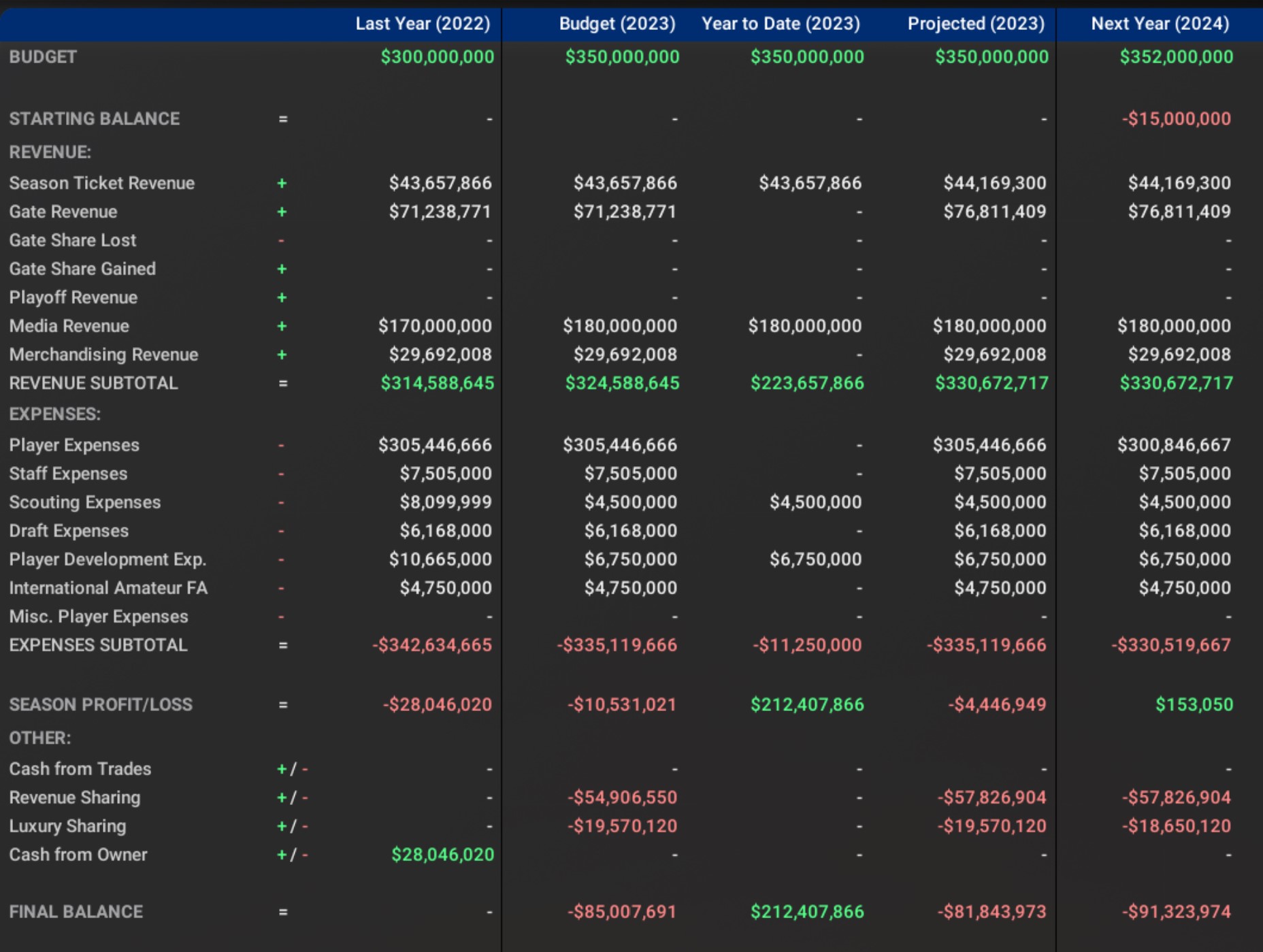Click the -$18,650,120 luxury sharing value
1263x952 pixels.
tap(1176, 826)
